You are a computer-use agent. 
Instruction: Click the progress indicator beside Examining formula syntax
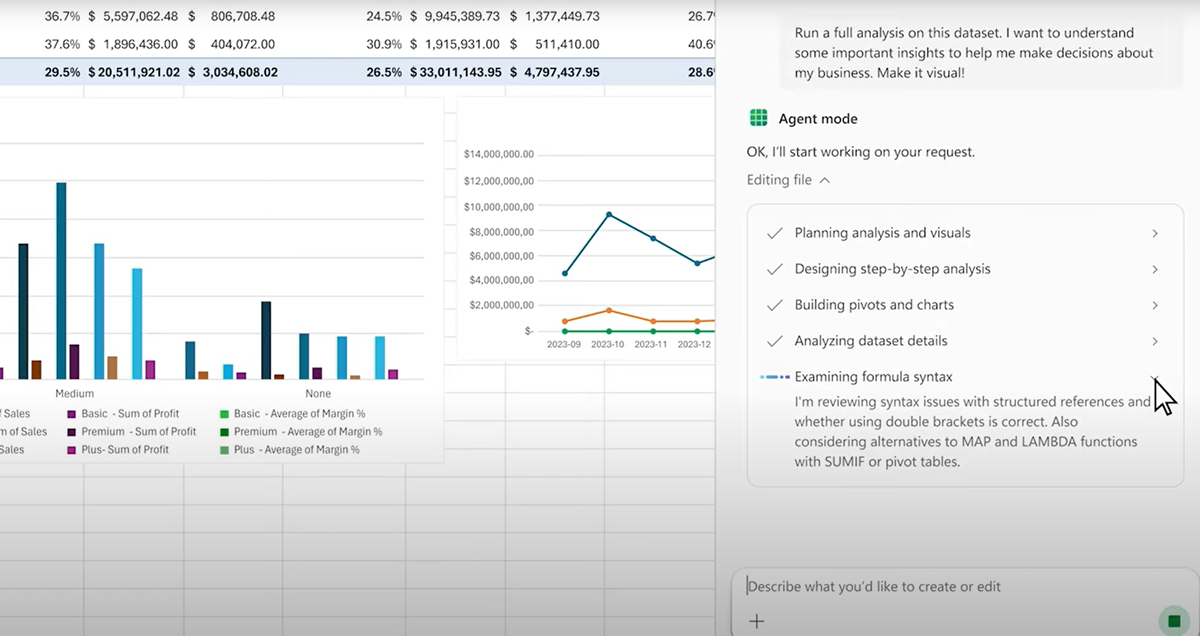(774, 377)
